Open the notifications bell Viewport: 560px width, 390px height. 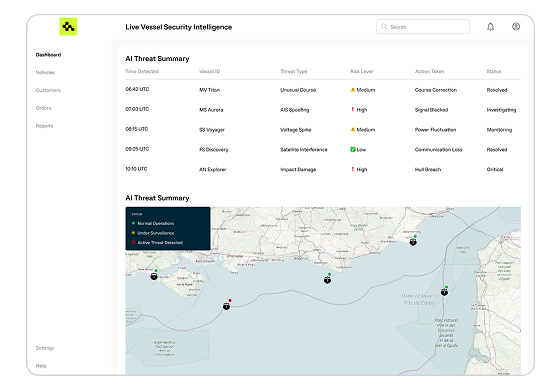point(490,27)
